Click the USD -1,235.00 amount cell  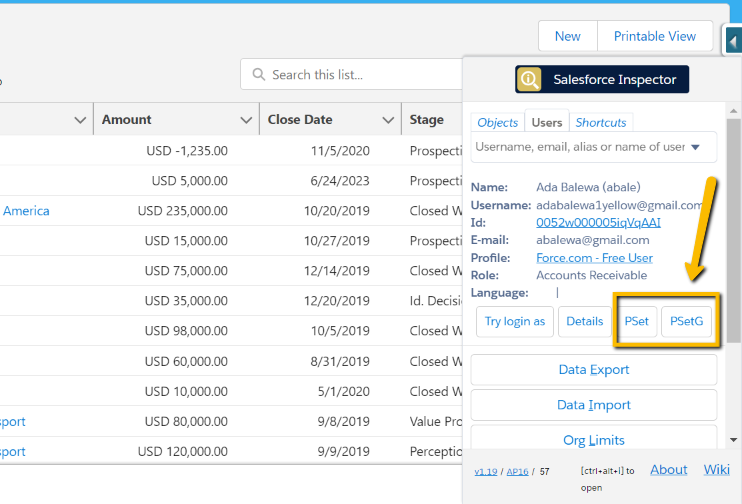click(x=187, y=151)
